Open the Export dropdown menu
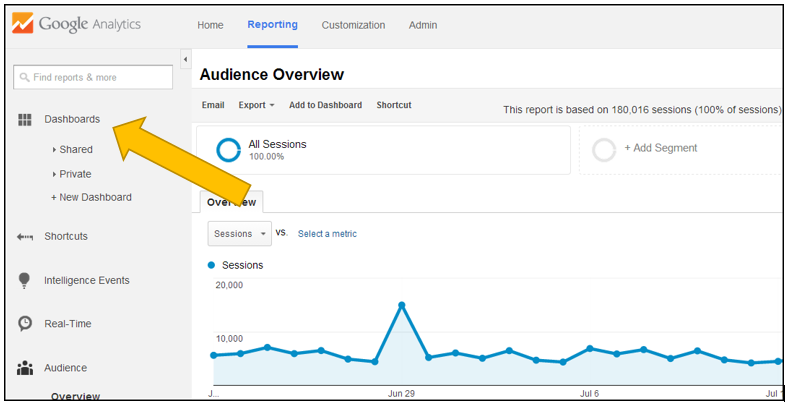This screenshot has height=405, width=786. (257, 105)
